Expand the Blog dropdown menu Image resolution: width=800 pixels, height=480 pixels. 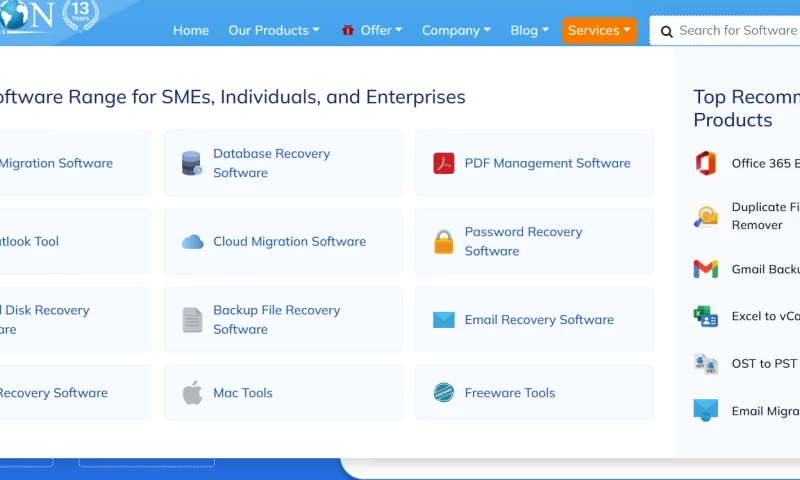tap(530, 31)
